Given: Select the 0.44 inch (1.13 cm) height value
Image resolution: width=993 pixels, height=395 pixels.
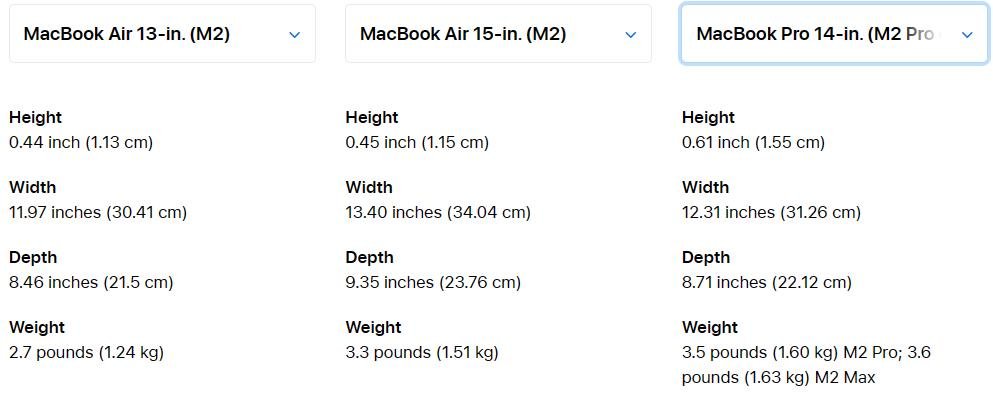Looking at the screenshot, I should point(81,142).
